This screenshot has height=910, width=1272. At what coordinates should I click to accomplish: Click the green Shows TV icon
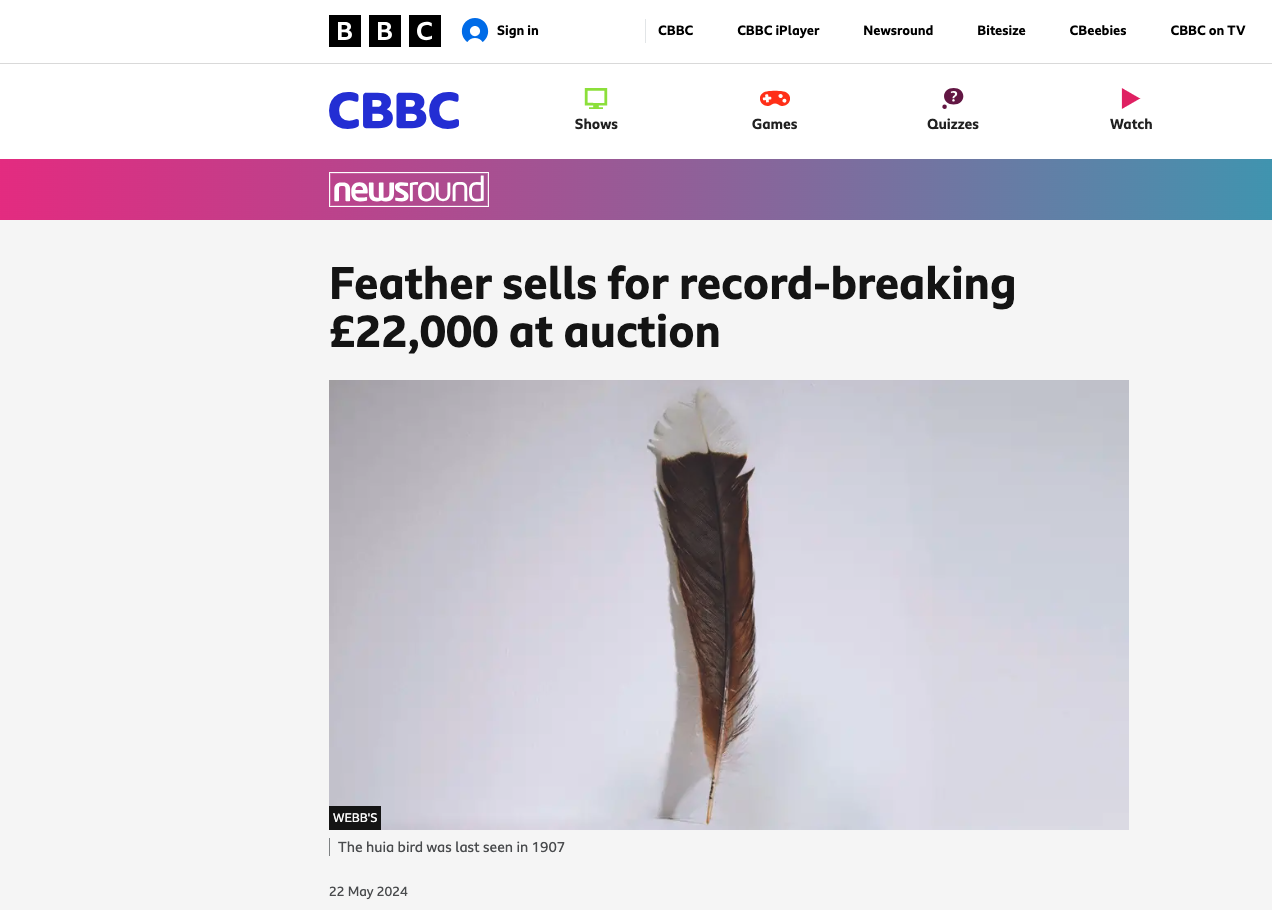click(596, 98)
